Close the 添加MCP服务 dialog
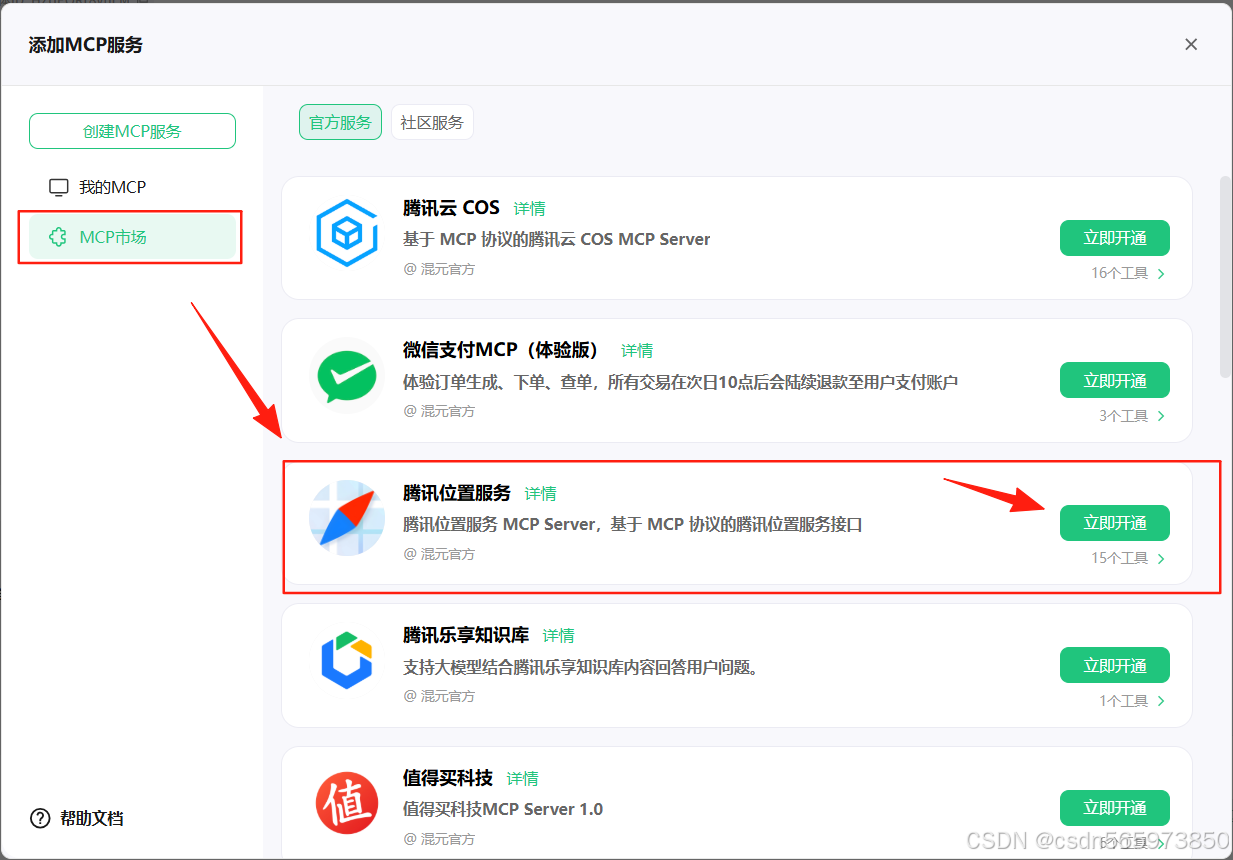Screen dimensions: 1233x860 click(x=1191, y=44)
